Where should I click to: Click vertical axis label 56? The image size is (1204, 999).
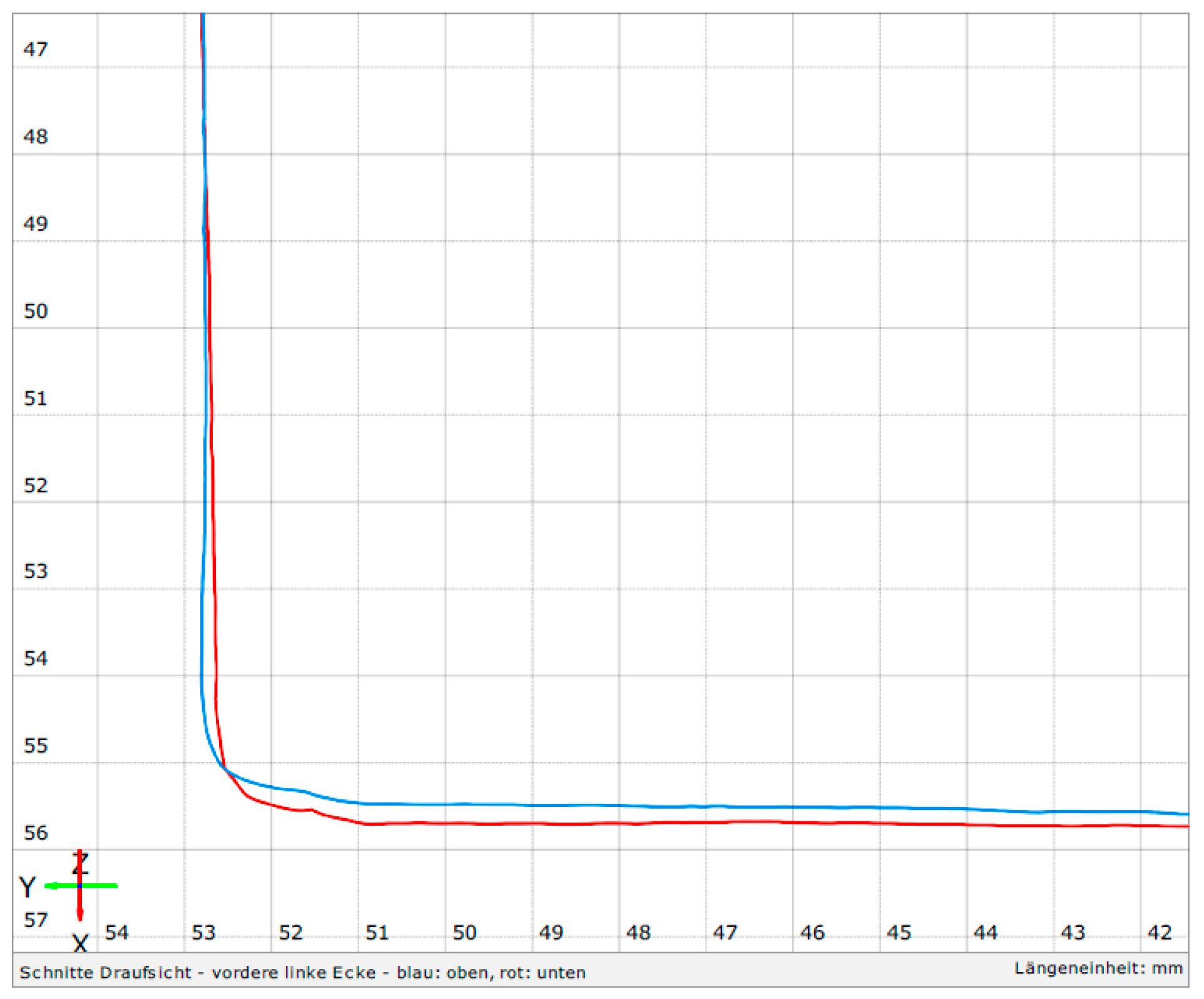point(36,833)
